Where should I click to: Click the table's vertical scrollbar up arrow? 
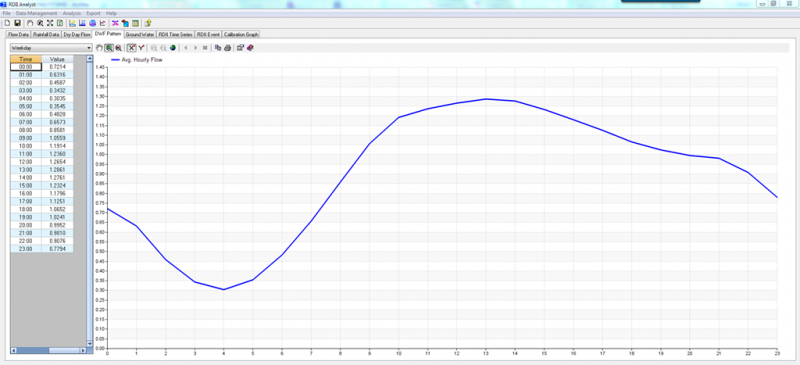[x=90, y=59]
